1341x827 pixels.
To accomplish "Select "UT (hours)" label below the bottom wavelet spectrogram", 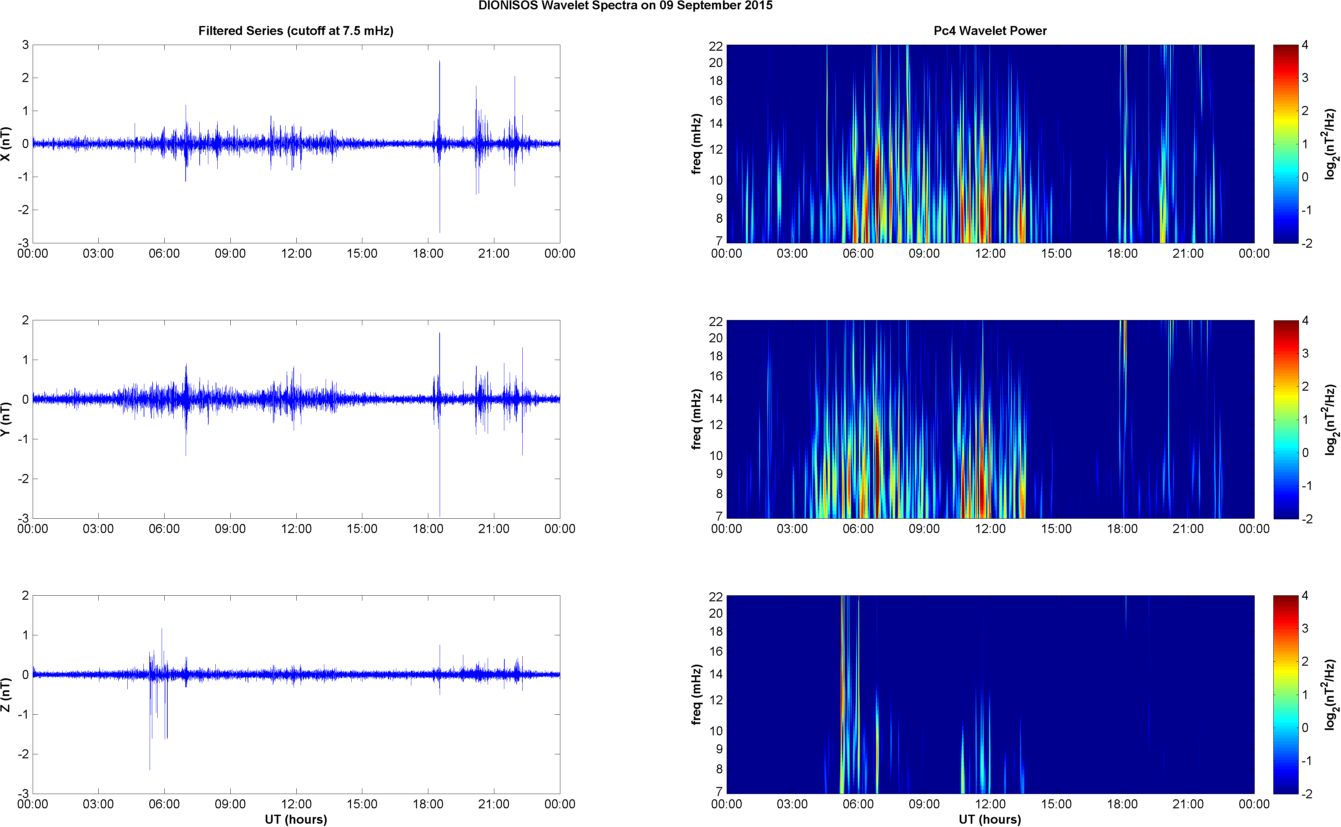I will tap(990, 820).
